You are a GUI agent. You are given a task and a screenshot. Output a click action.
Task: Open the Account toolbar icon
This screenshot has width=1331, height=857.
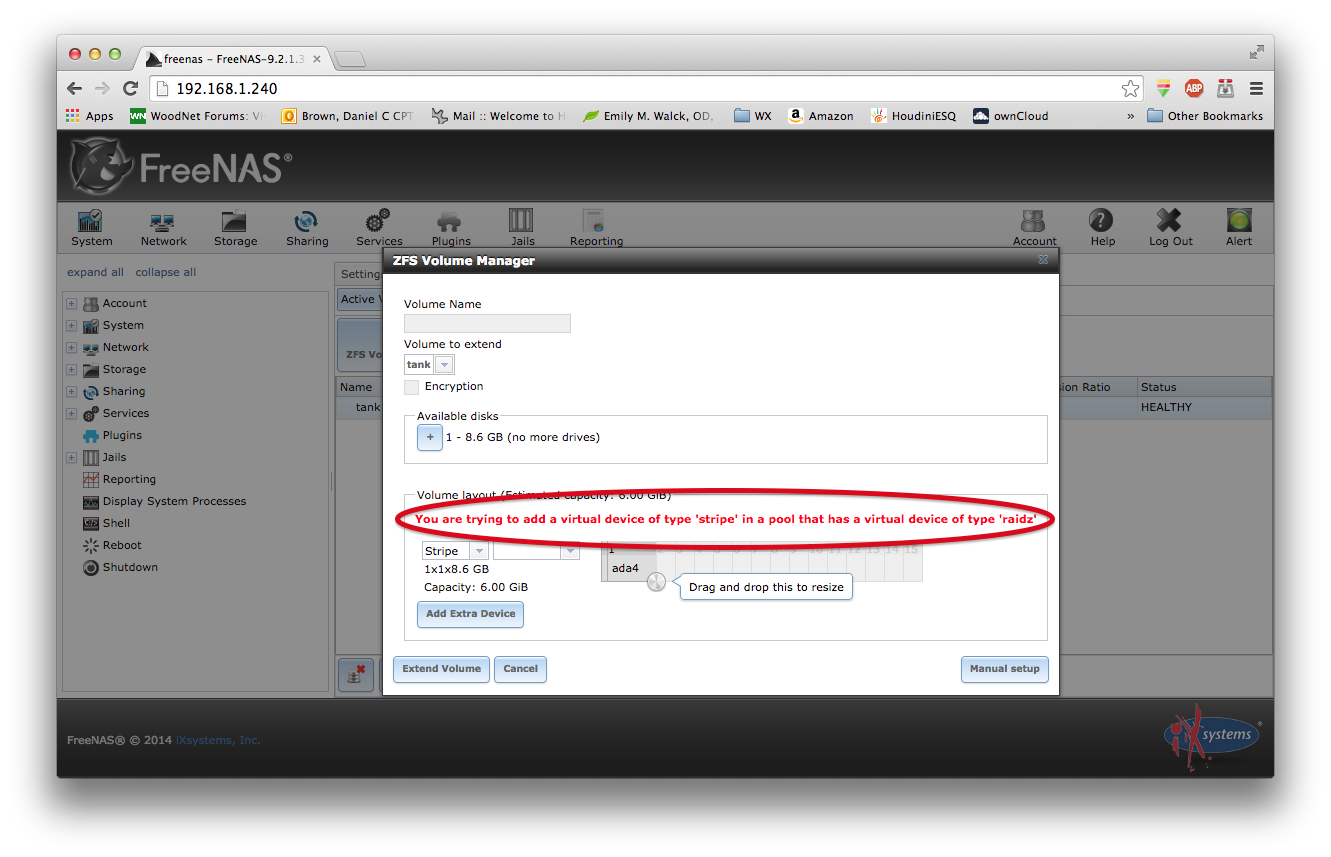[1034, 227]
